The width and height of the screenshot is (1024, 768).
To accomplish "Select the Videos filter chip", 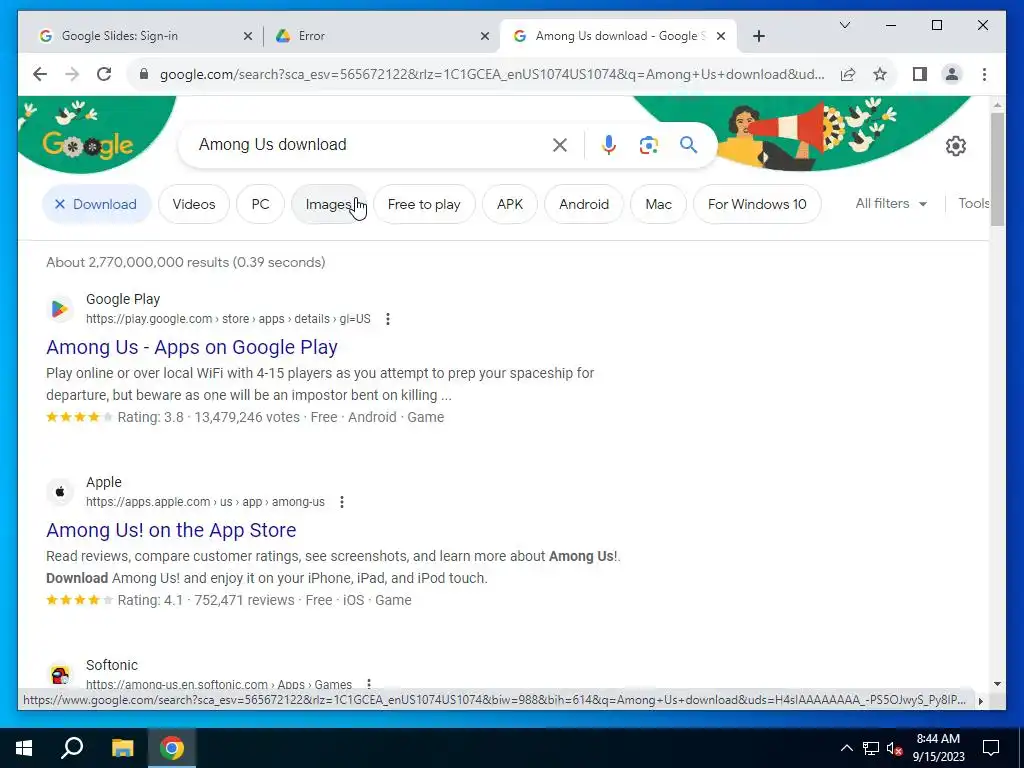I will click(x=194, y=204).
